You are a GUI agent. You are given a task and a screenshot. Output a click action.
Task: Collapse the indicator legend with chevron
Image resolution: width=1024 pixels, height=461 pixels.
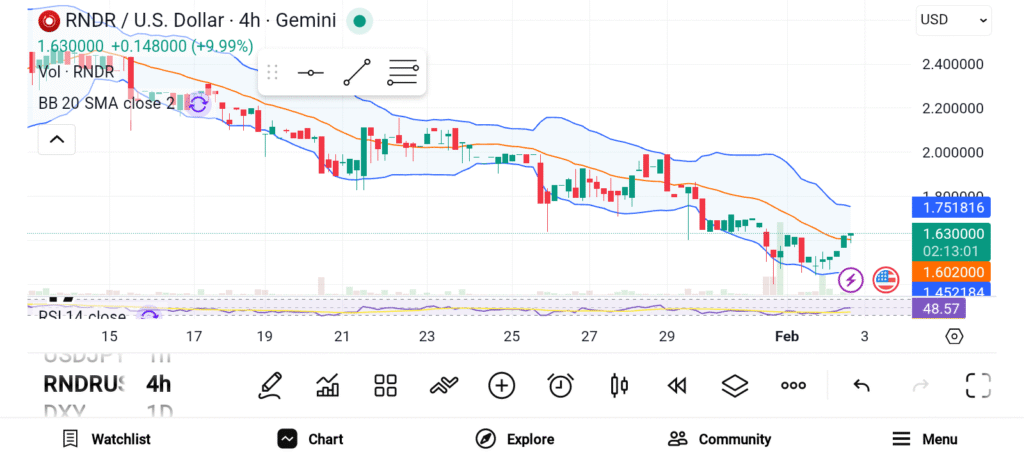[x=57, y=140]
